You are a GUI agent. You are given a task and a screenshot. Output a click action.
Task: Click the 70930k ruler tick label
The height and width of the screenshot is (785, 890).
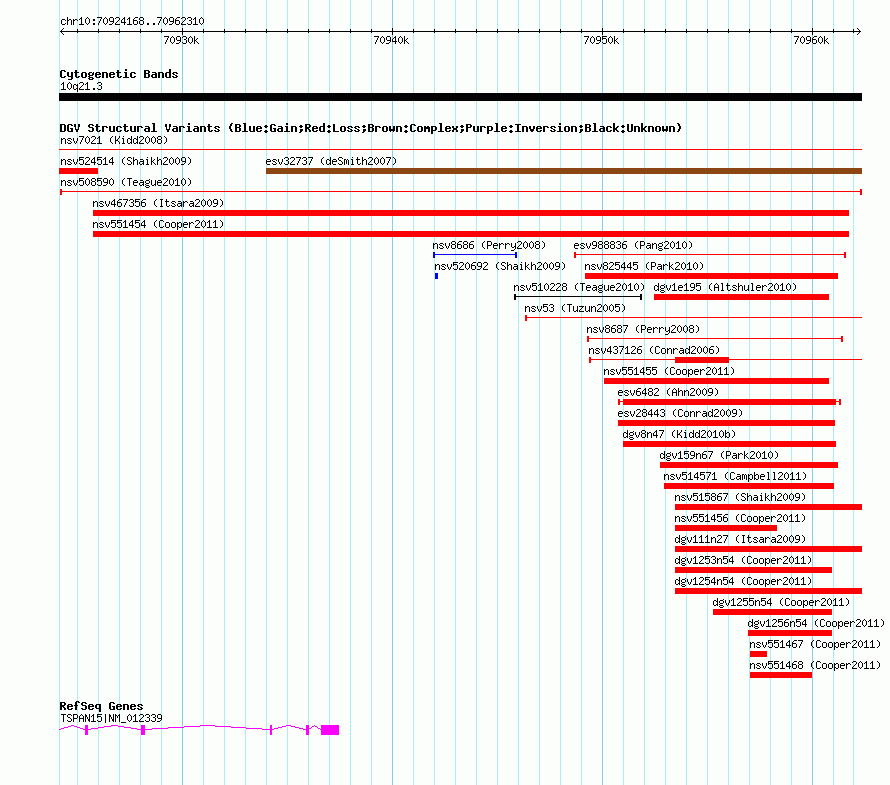pyautogui.click(x=181, y=40)
